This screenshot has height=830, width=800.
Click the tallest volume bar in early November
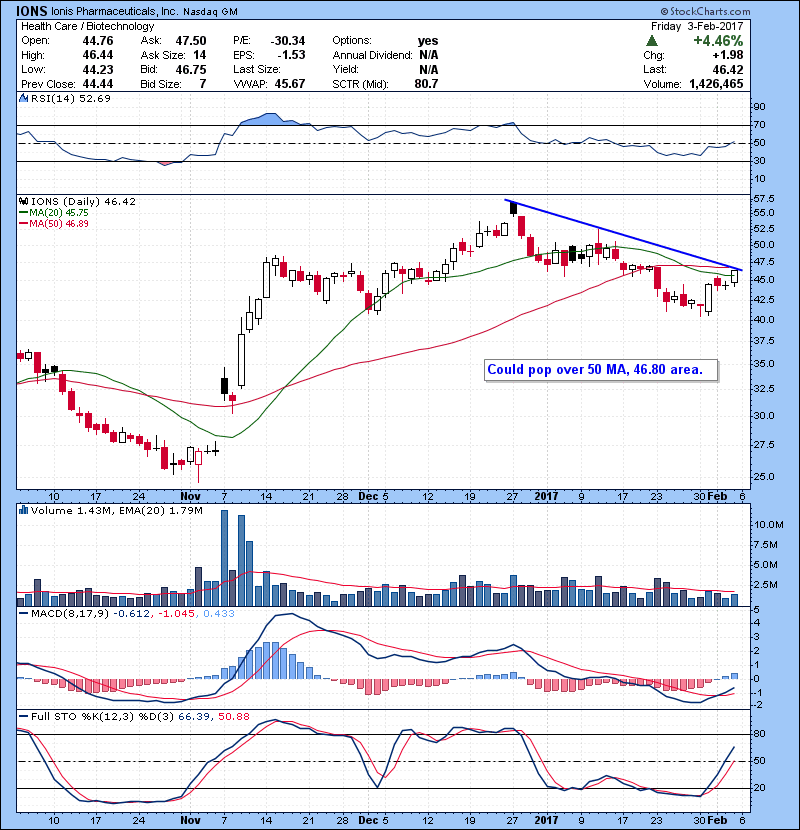pyautogui.click(x=224, y=558)
